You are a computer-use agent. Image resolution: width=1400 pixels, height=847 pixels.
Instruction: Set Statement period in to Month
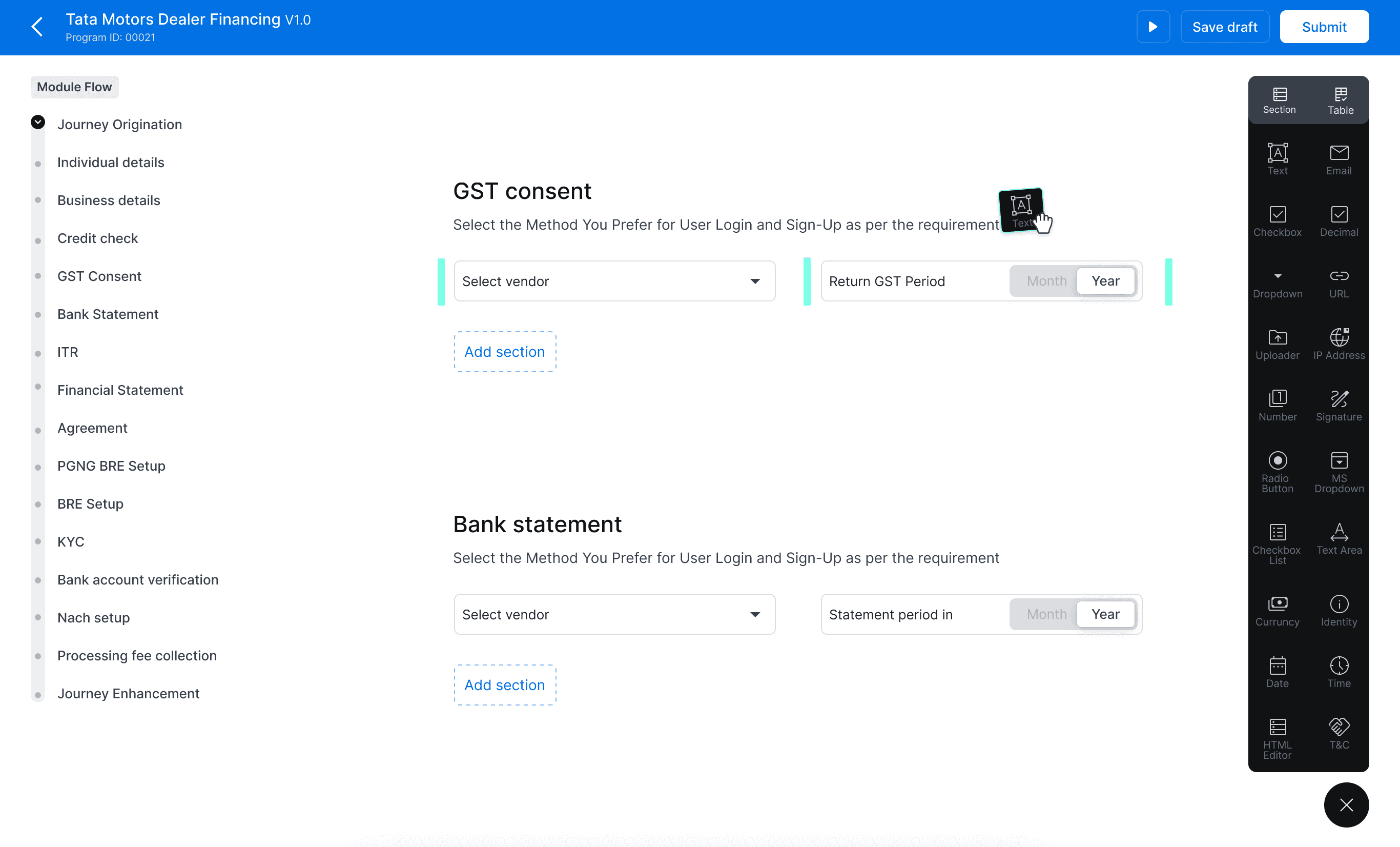(1046, 614)
